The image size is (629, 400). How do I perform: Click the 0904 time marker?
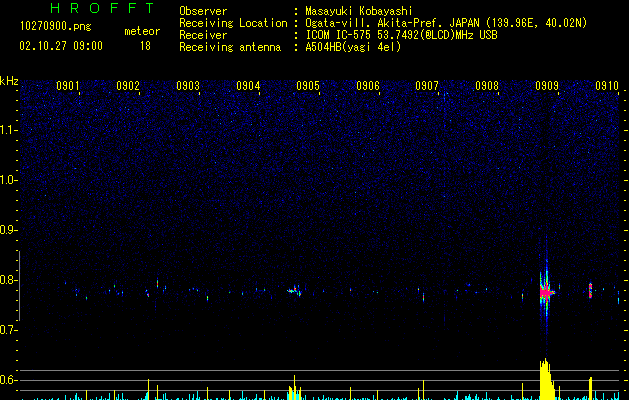(248, 86)
